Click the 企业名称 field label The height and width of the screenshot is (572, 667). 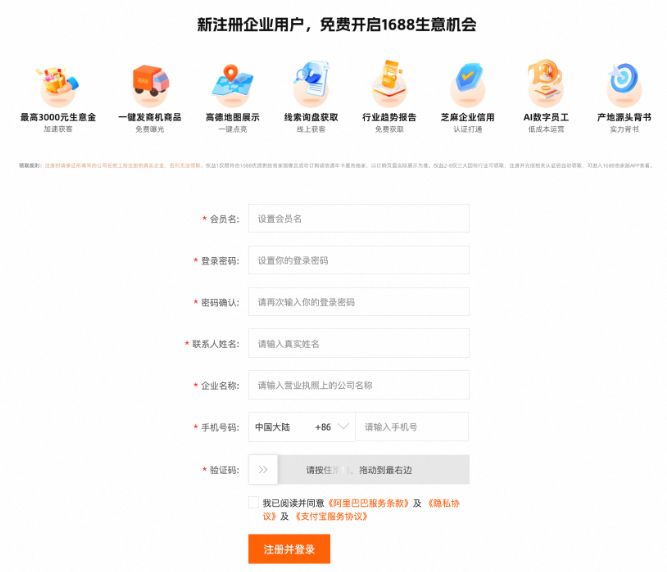coord(220,386)
